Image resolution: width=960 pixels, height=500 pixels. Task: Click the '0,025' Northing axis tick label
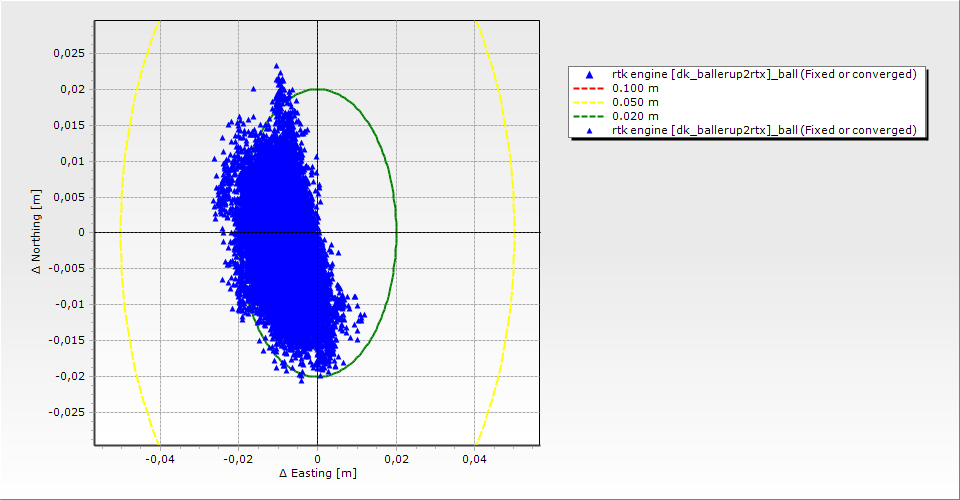click(69, 53)
